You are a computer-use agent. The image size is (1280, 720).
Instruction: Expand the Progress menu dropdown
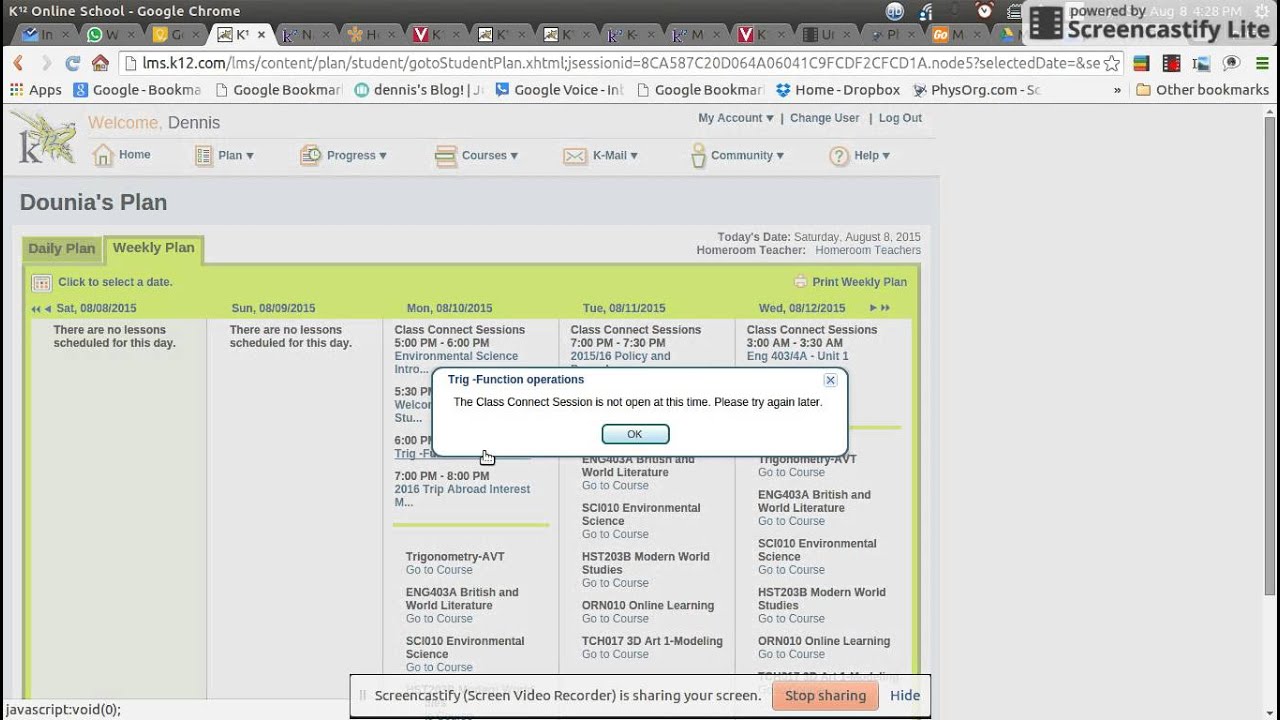coord(382,156)
